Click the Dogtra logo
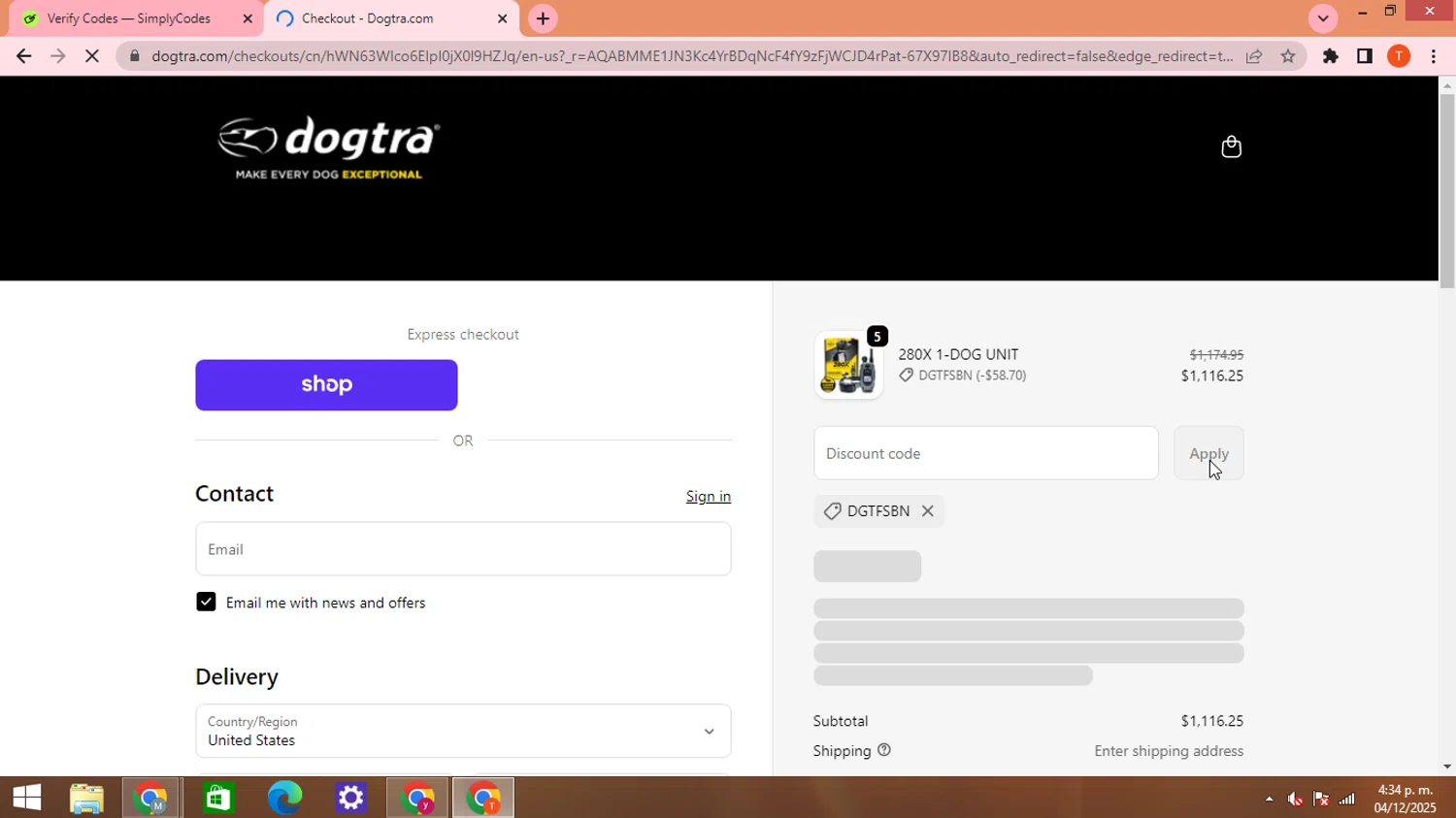This screenshot has width=1456, height=818. (328, 148)
